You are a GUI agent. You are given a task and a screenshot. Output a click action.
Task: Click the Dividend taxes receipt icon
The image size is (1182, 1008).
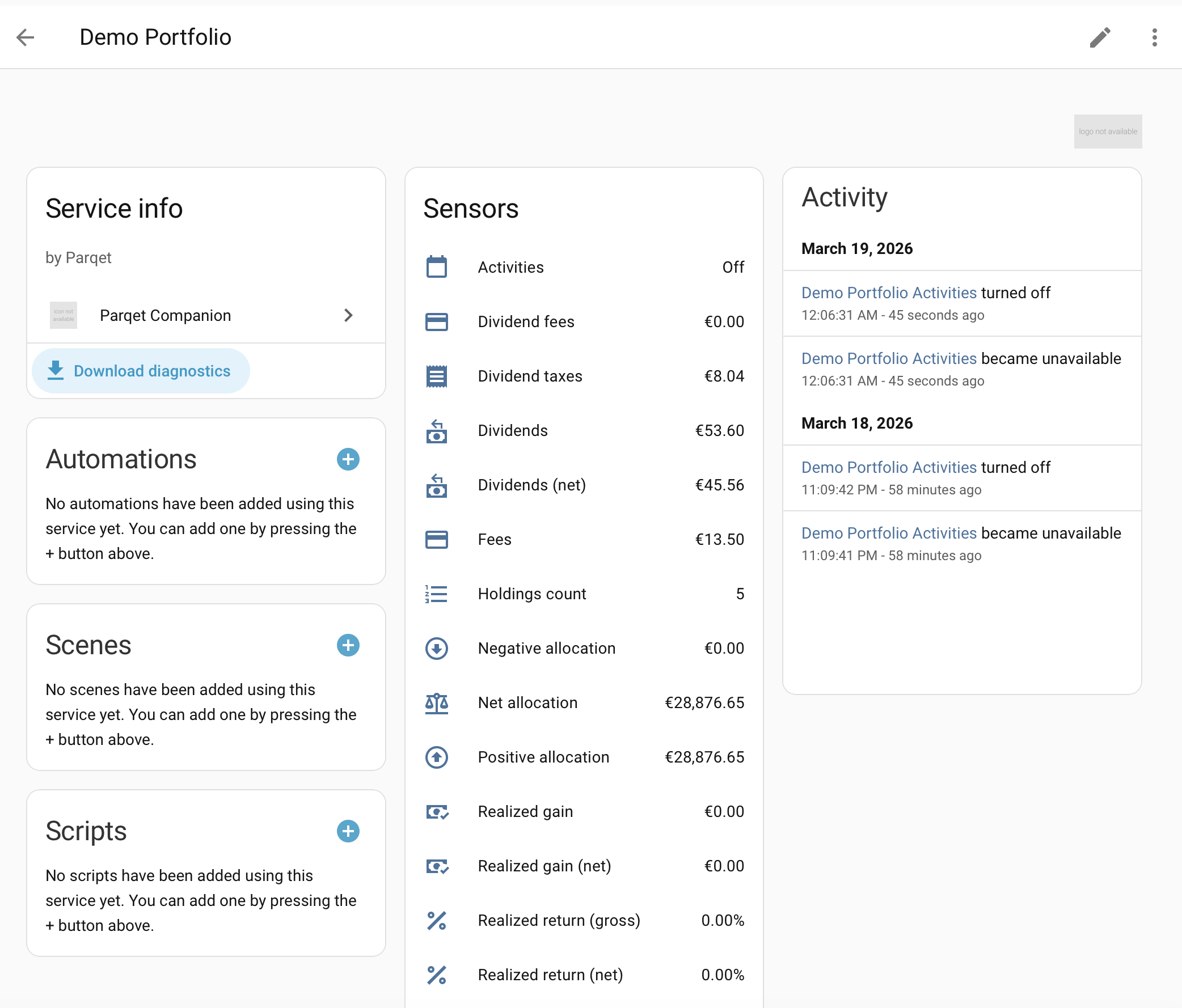click(x=436, y=376)
